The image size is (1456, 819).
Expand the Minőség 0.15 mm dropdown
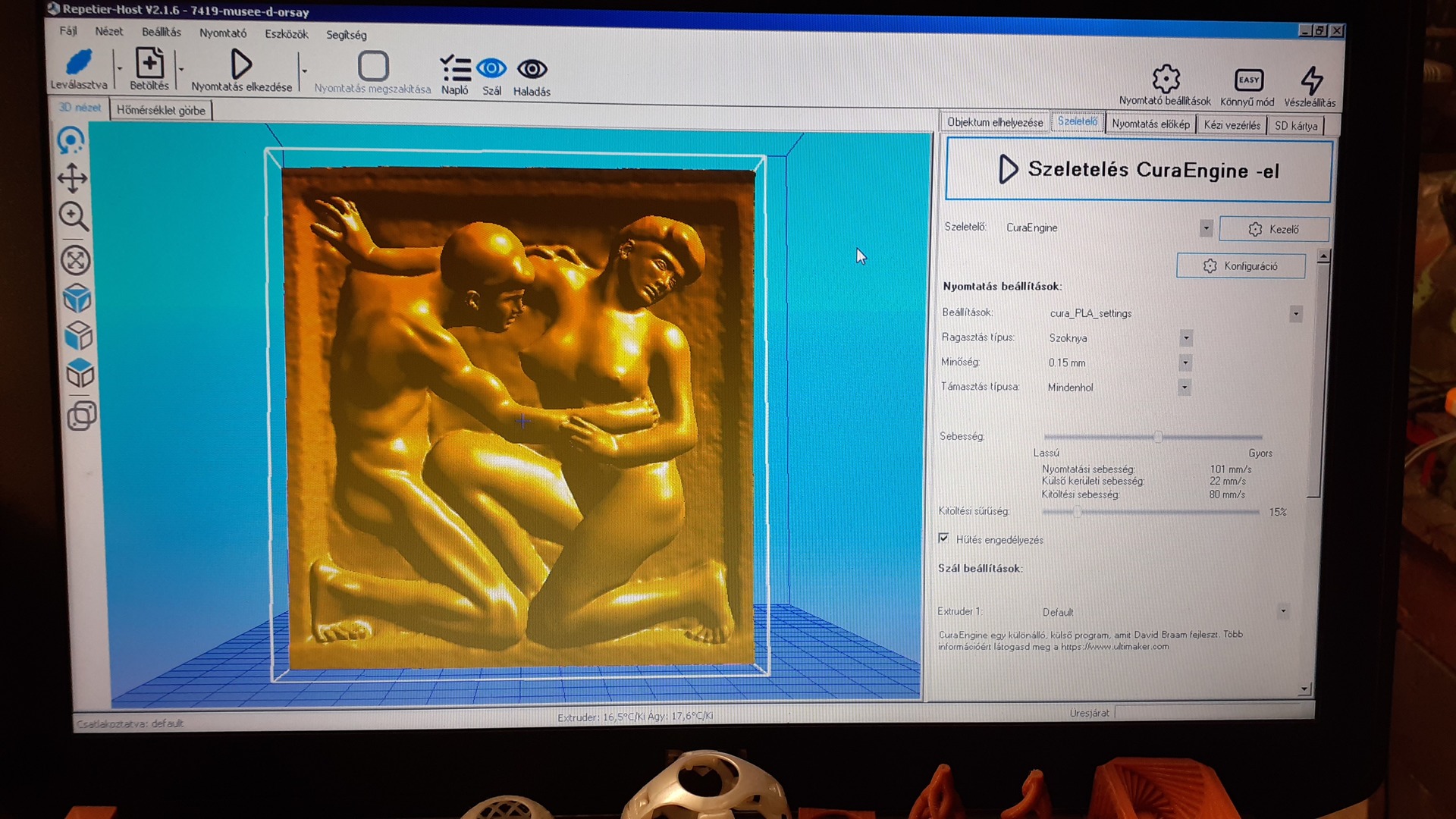coord(1185,363)
